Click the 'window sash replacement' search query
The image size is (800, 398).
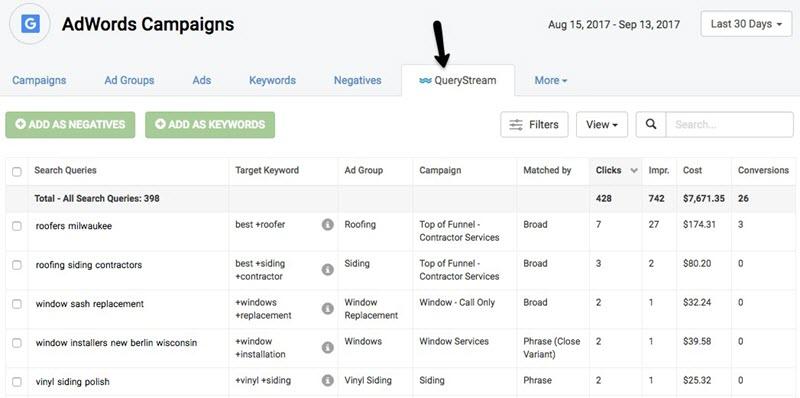tap(90, 304)
